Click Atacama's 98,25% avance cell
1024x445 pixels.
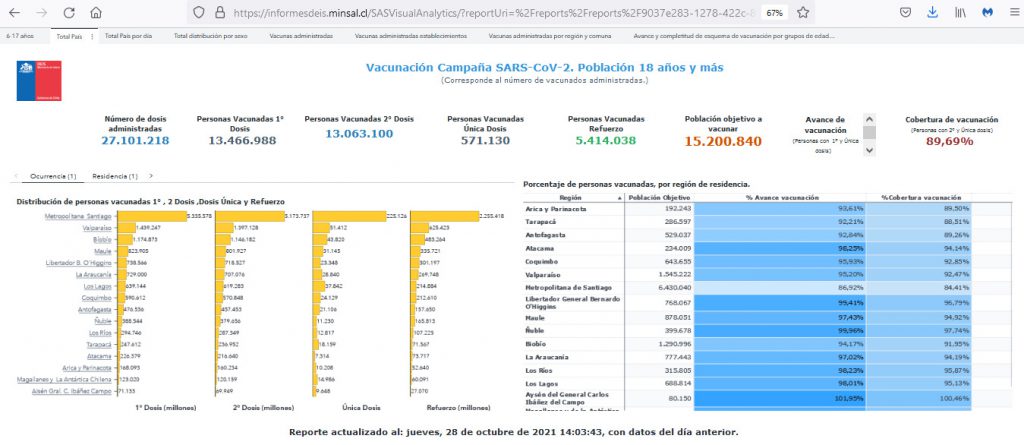coord(780,248)
